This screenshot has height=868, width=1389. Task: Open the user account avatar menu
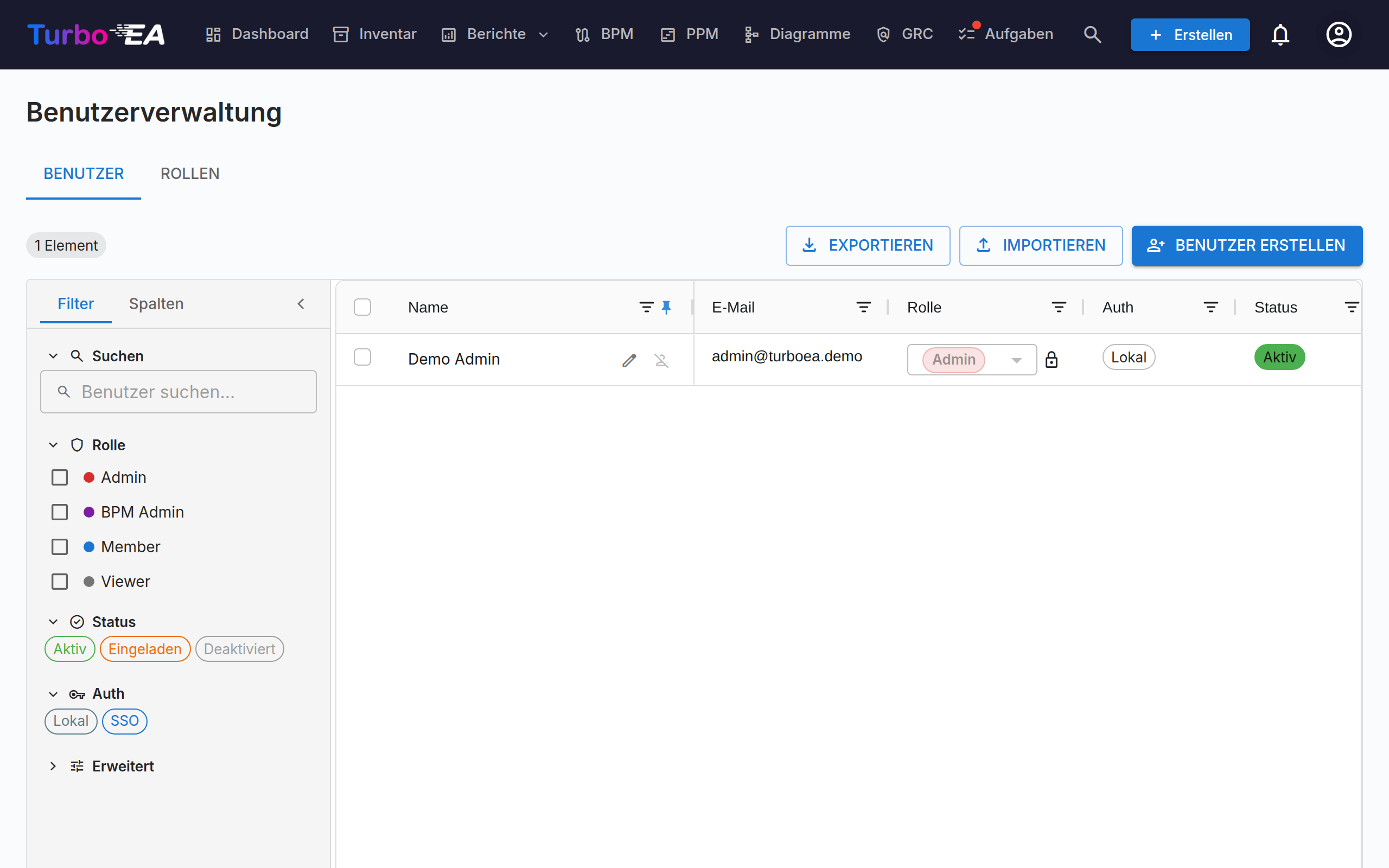1339,34
